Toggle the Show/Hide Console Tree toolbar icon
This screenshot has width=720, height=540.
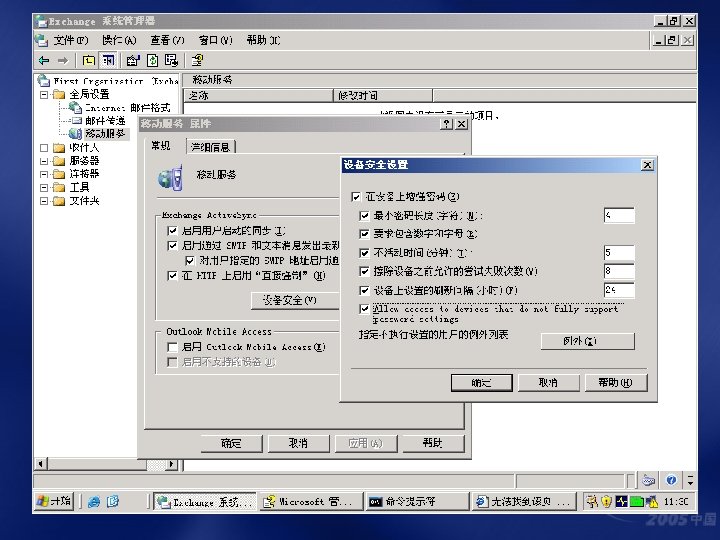pos(108,60)
